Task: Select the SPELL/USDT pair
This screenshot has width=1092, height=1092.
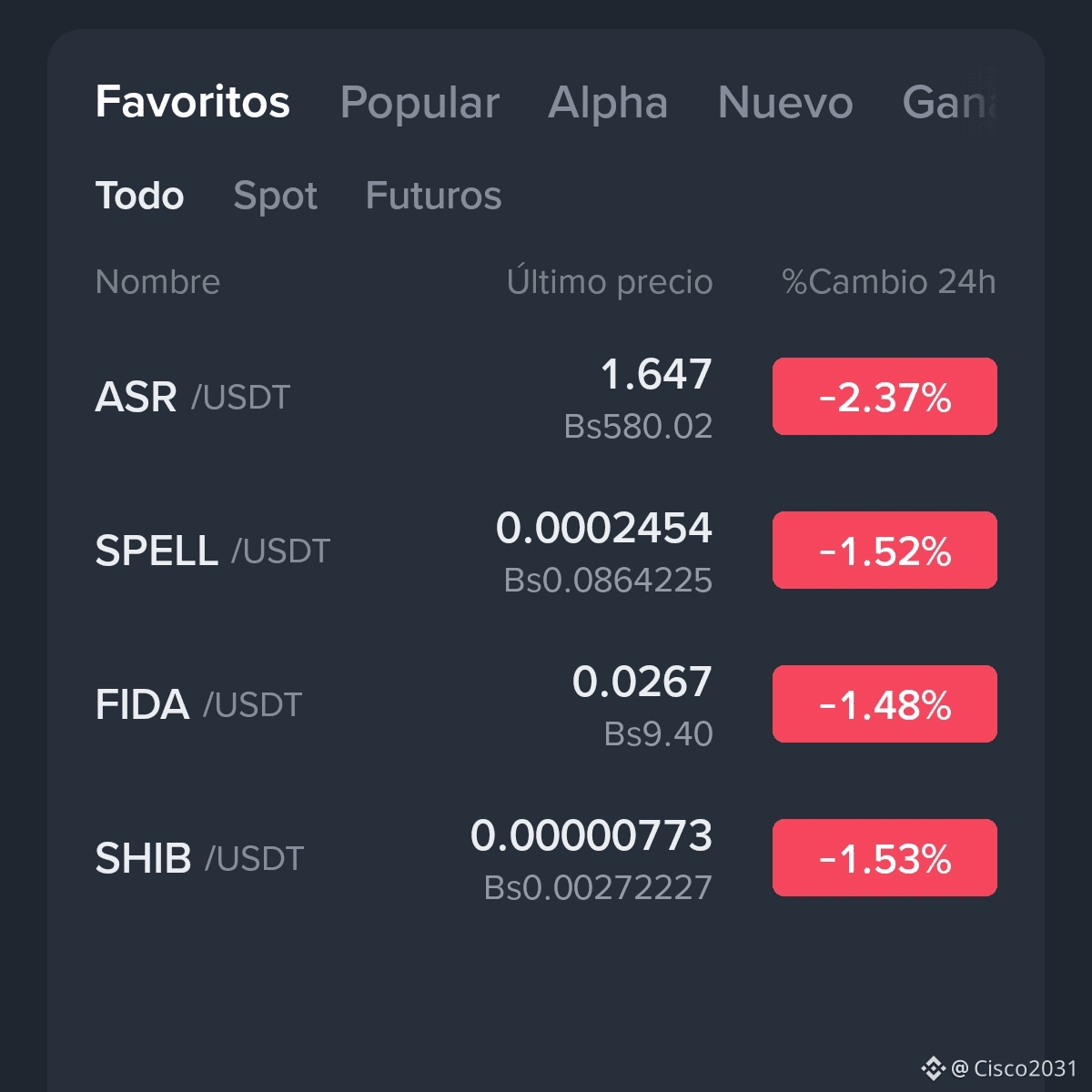Action: [x=364, y=550]
